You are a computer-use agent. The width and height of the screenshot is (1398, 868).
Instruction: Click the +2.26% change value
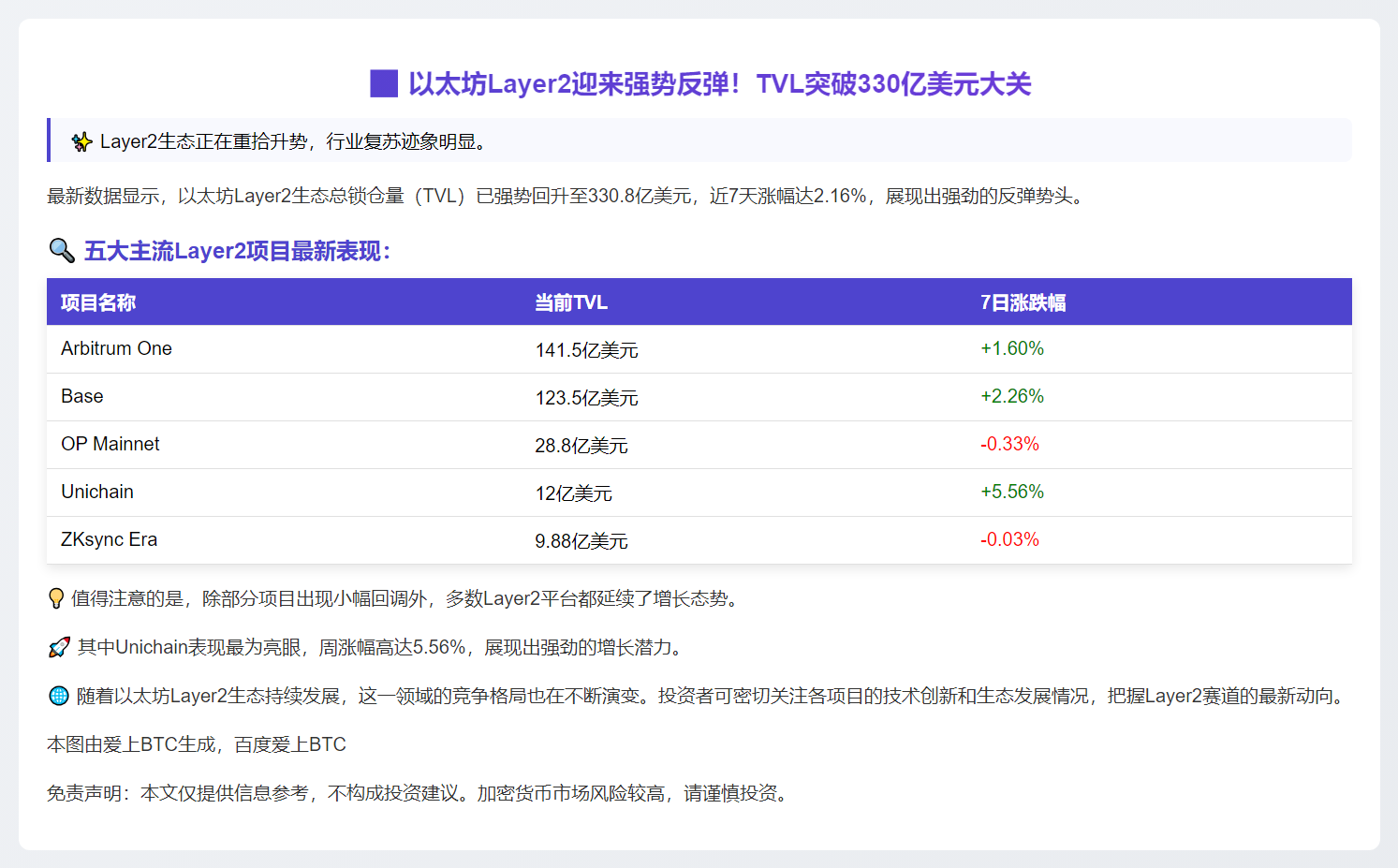[x=1012, y=396]
